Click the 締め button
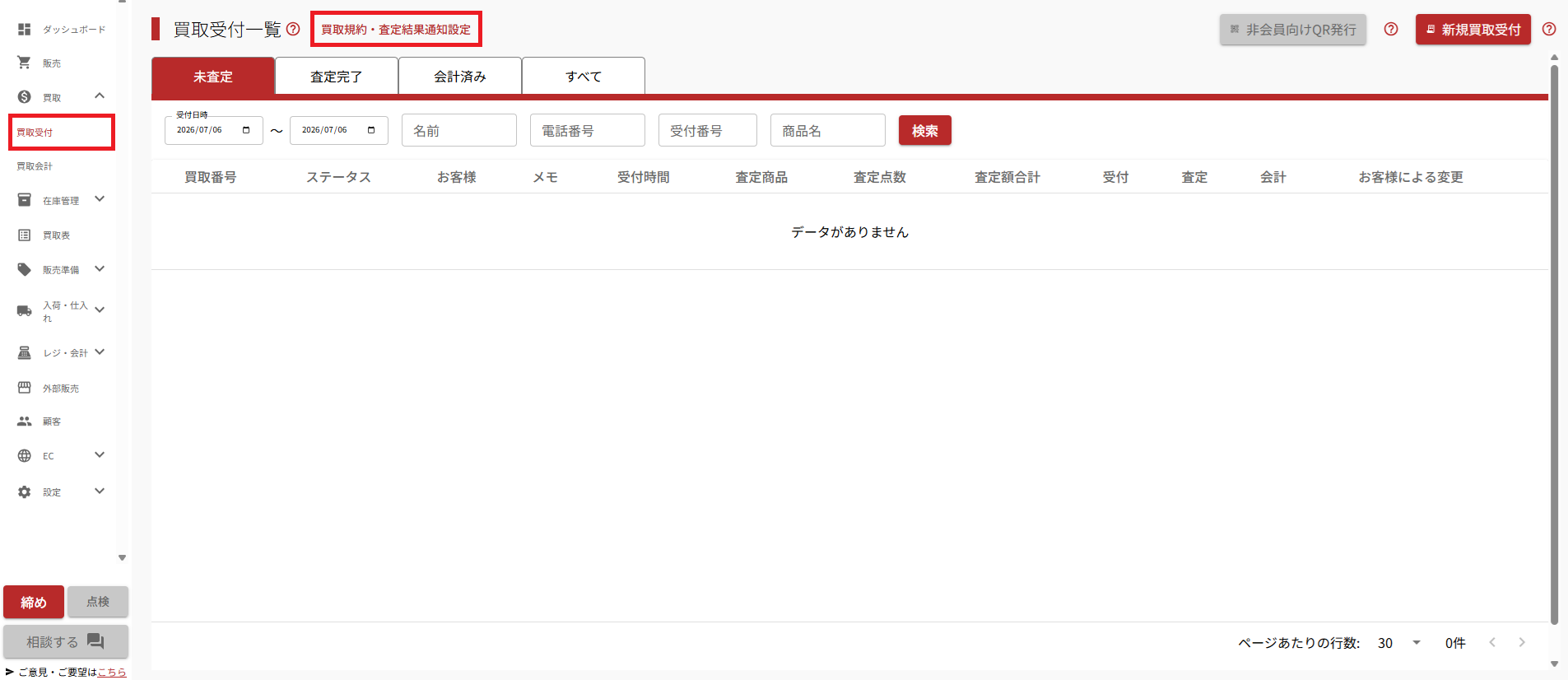The image size is (1568, 680). click(x=34, y=602)
